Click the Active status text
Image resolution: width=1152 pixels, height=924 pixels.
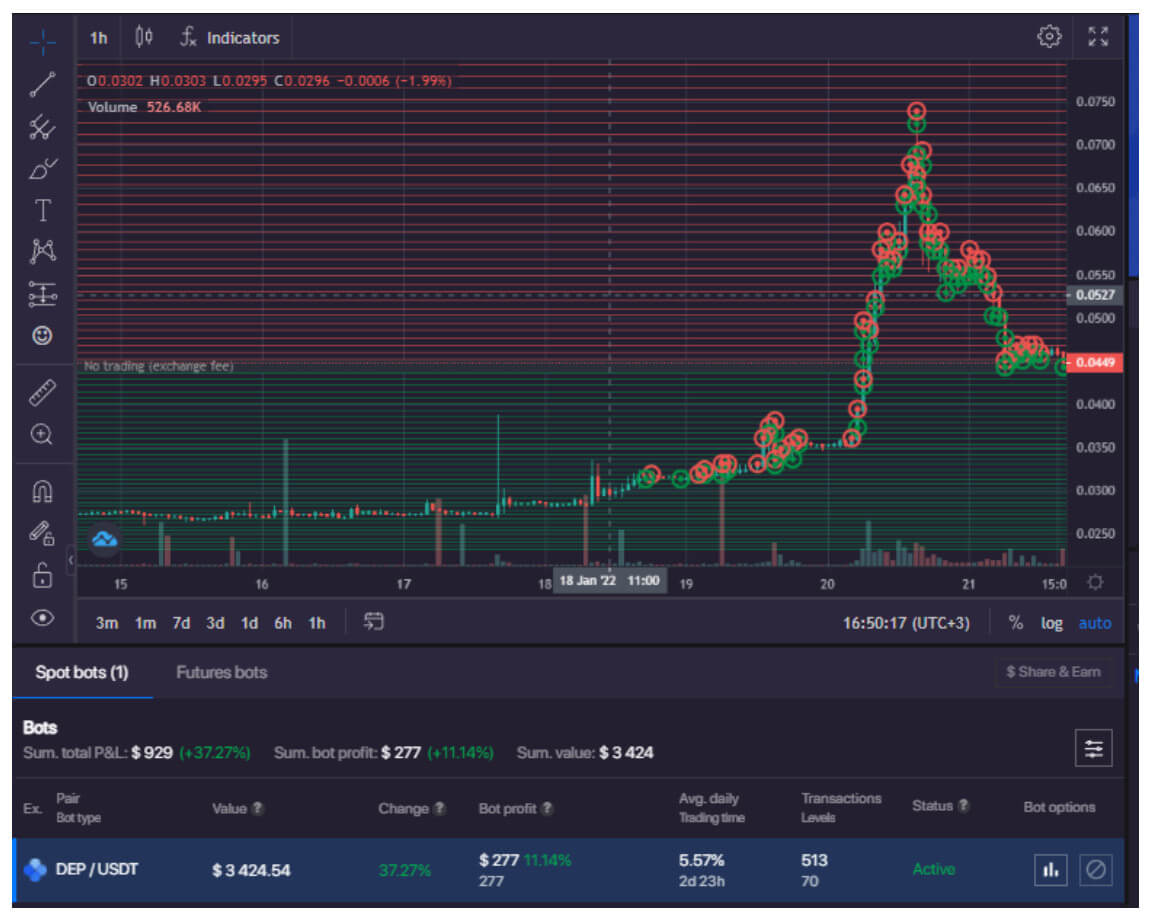933,869
